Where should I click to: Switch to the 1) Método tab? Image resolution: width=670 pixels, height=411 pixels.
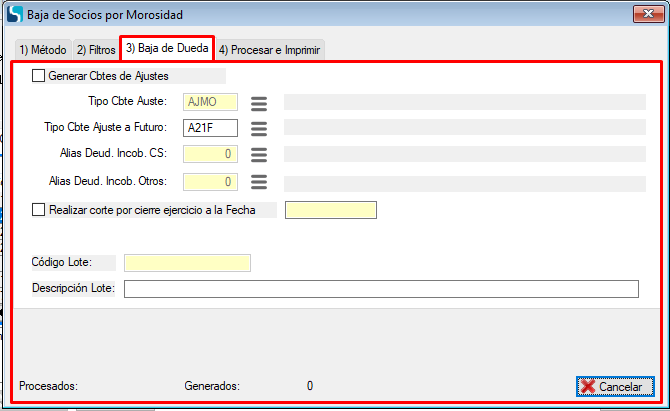tap(43, 49)
